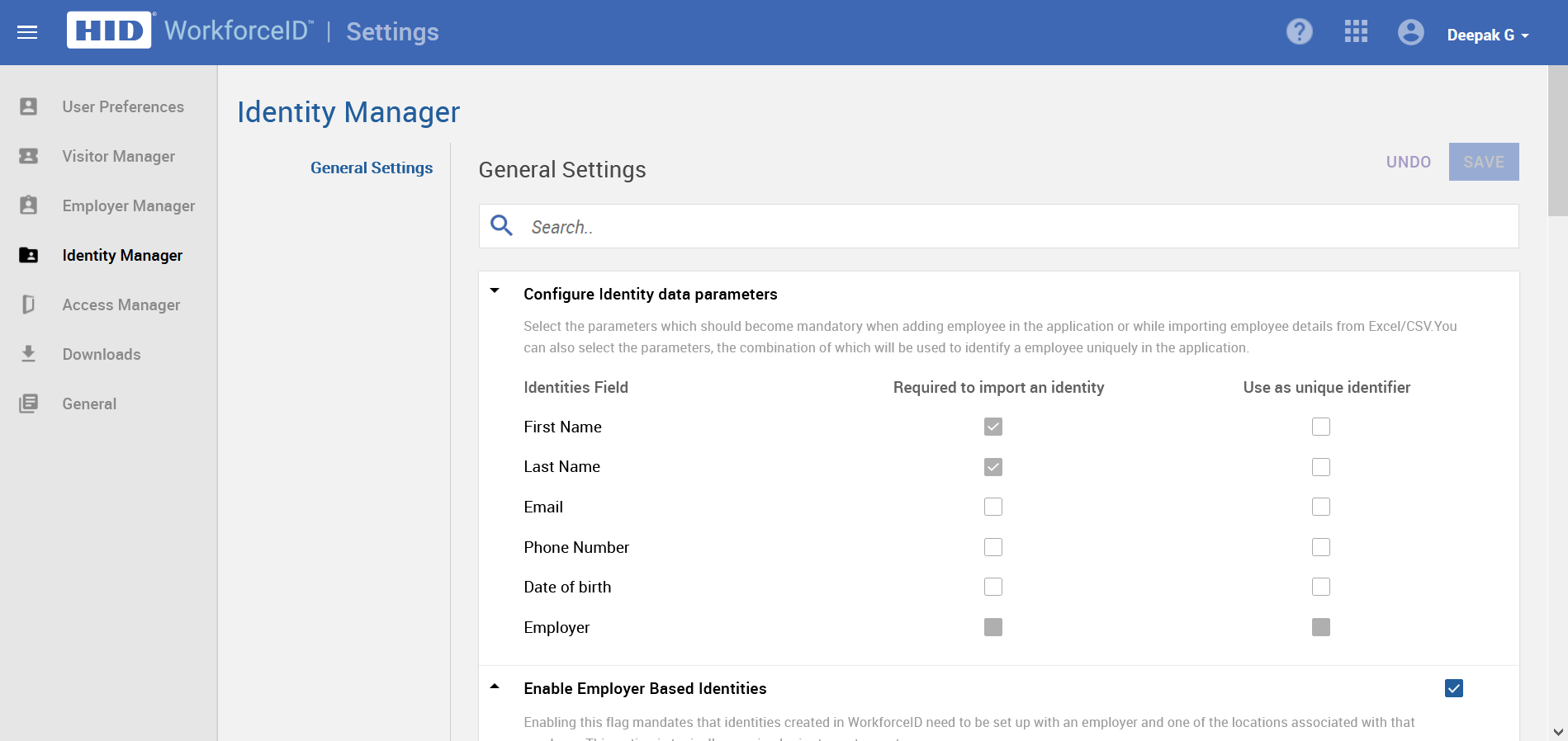The width and height of the screenshot is (1568, 741).
Task: Check Phone Number required to import checkbox
Action: coord(993,547)
